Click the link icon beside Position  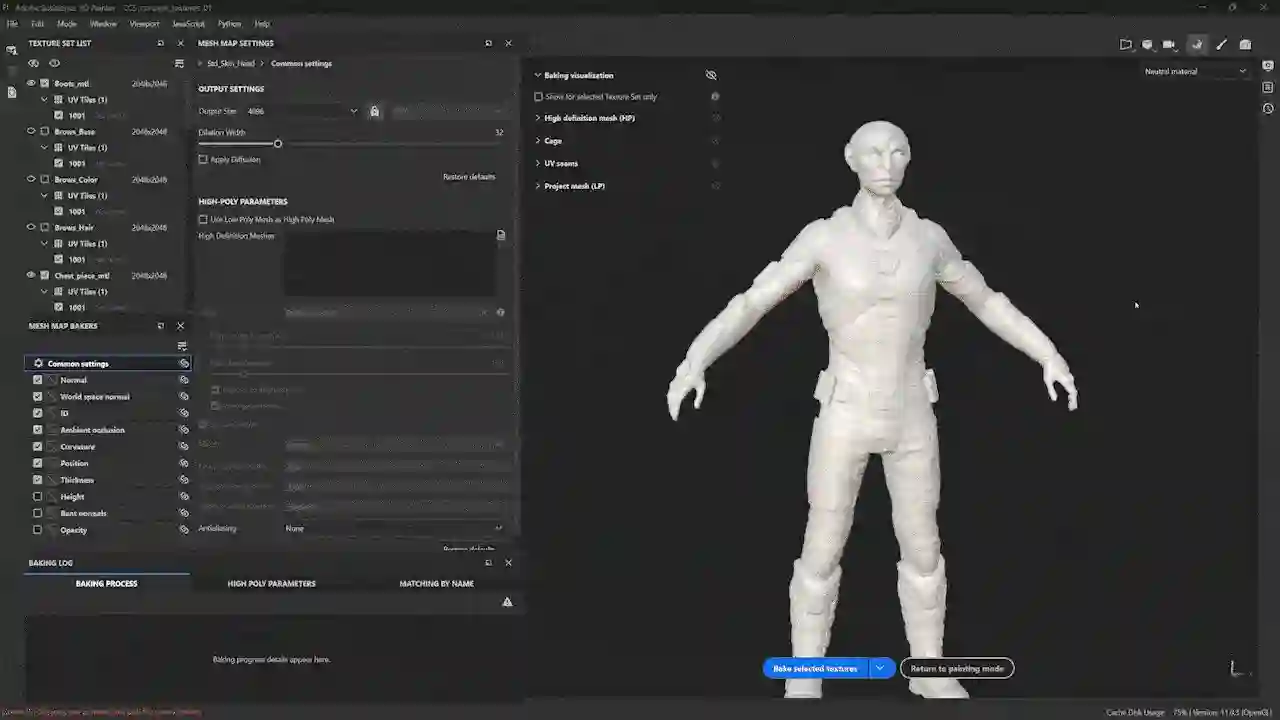tap(184, 463)
